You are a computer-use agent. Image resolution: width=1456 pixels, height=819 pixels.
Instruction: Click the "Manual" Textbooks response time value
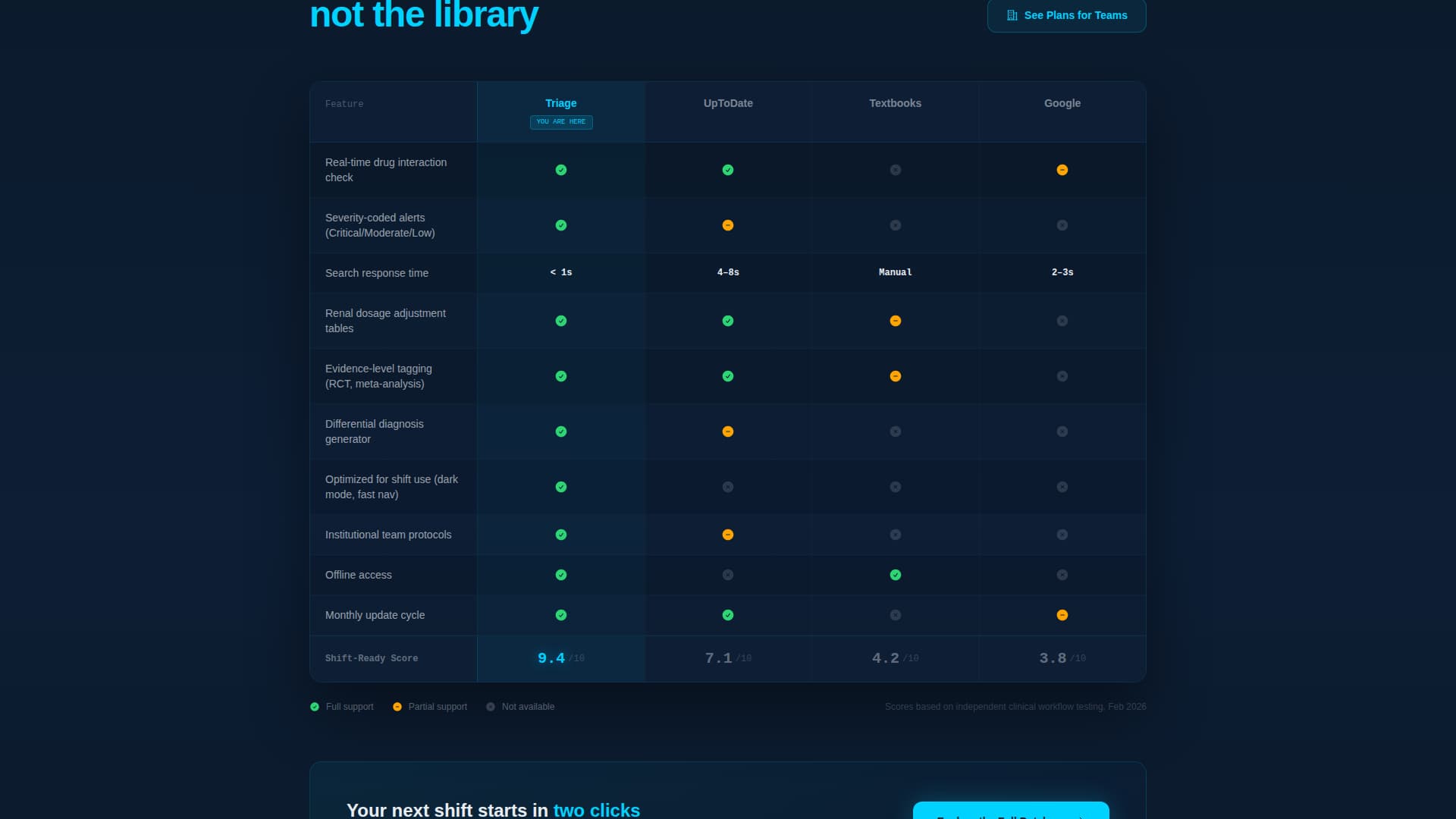[x=896, y=272]
